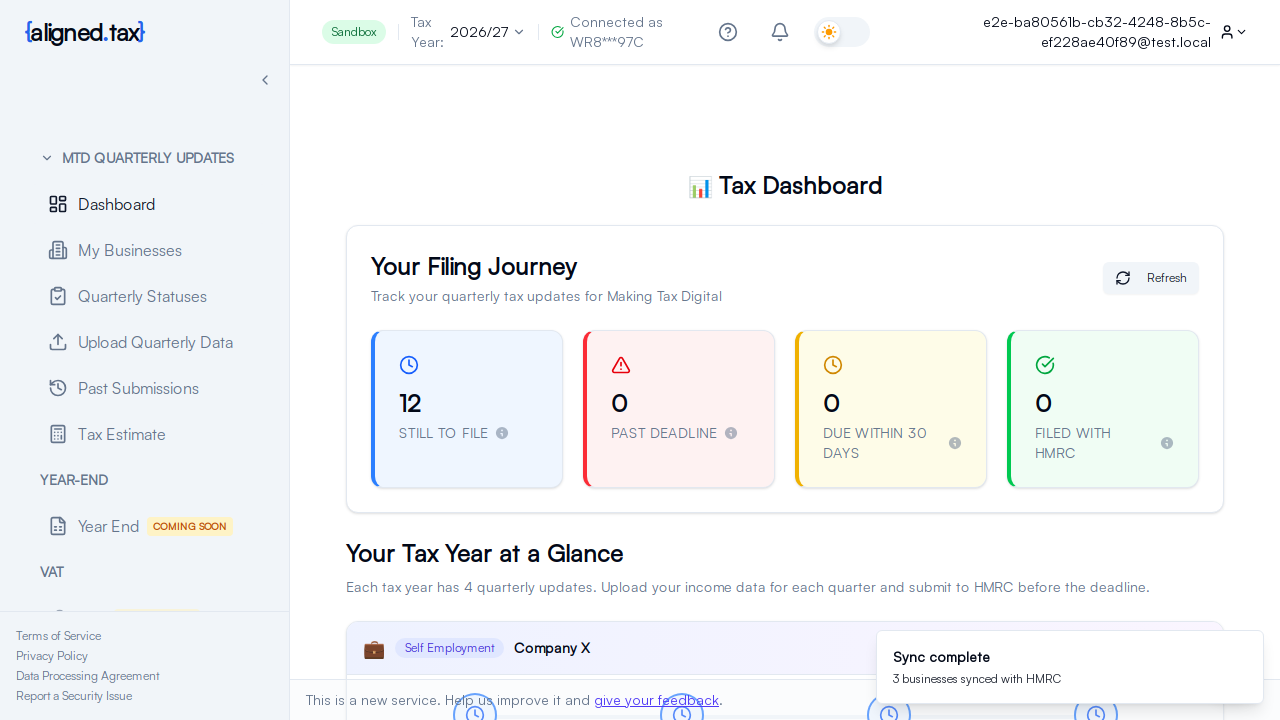Collapse the sidebar with the chevron
Screen dimensions: 1280x720
[x=265, y=80]
